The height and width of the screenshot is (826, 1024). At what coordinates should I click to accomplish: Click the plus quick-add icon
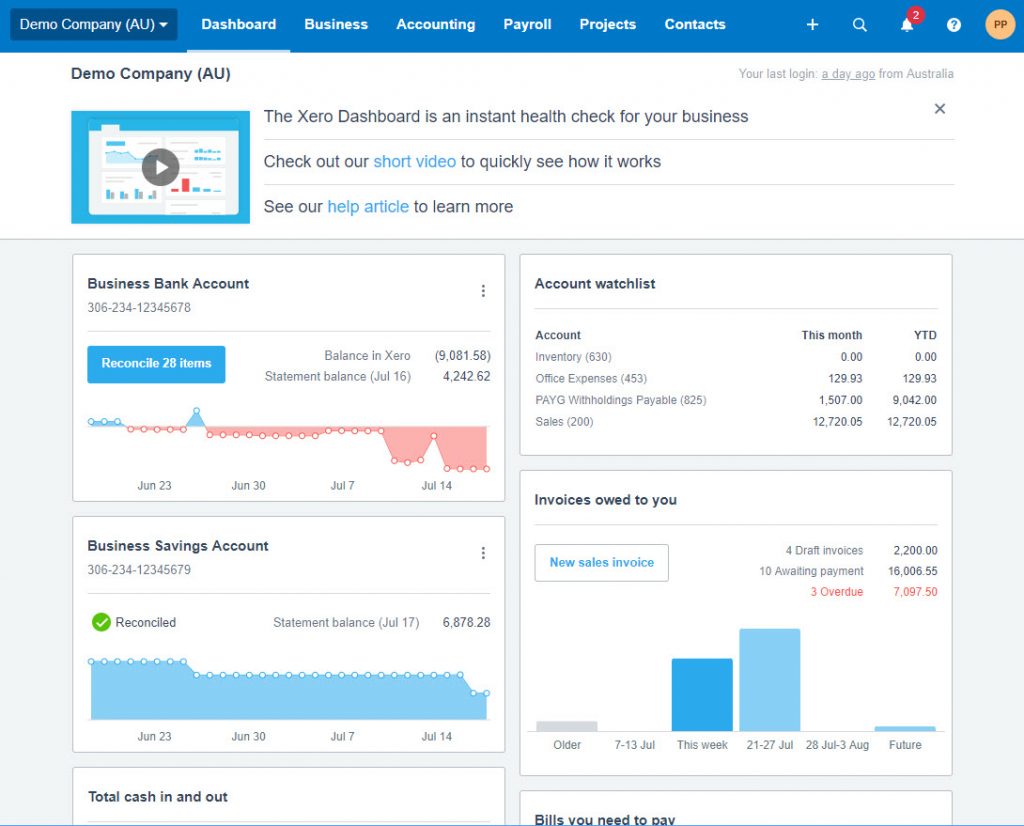click(x=812, y=25)
